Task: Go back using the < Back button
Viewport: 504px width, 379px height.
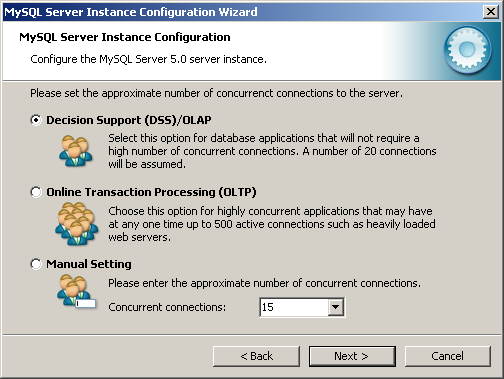Action: 256,356
